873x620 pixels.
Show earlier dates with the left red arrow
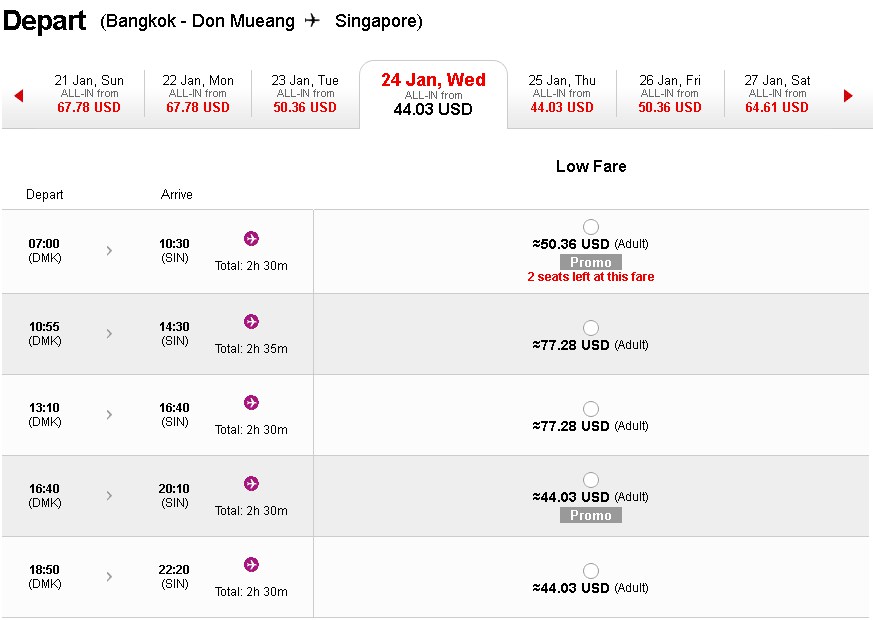click(x=19, y=96)
